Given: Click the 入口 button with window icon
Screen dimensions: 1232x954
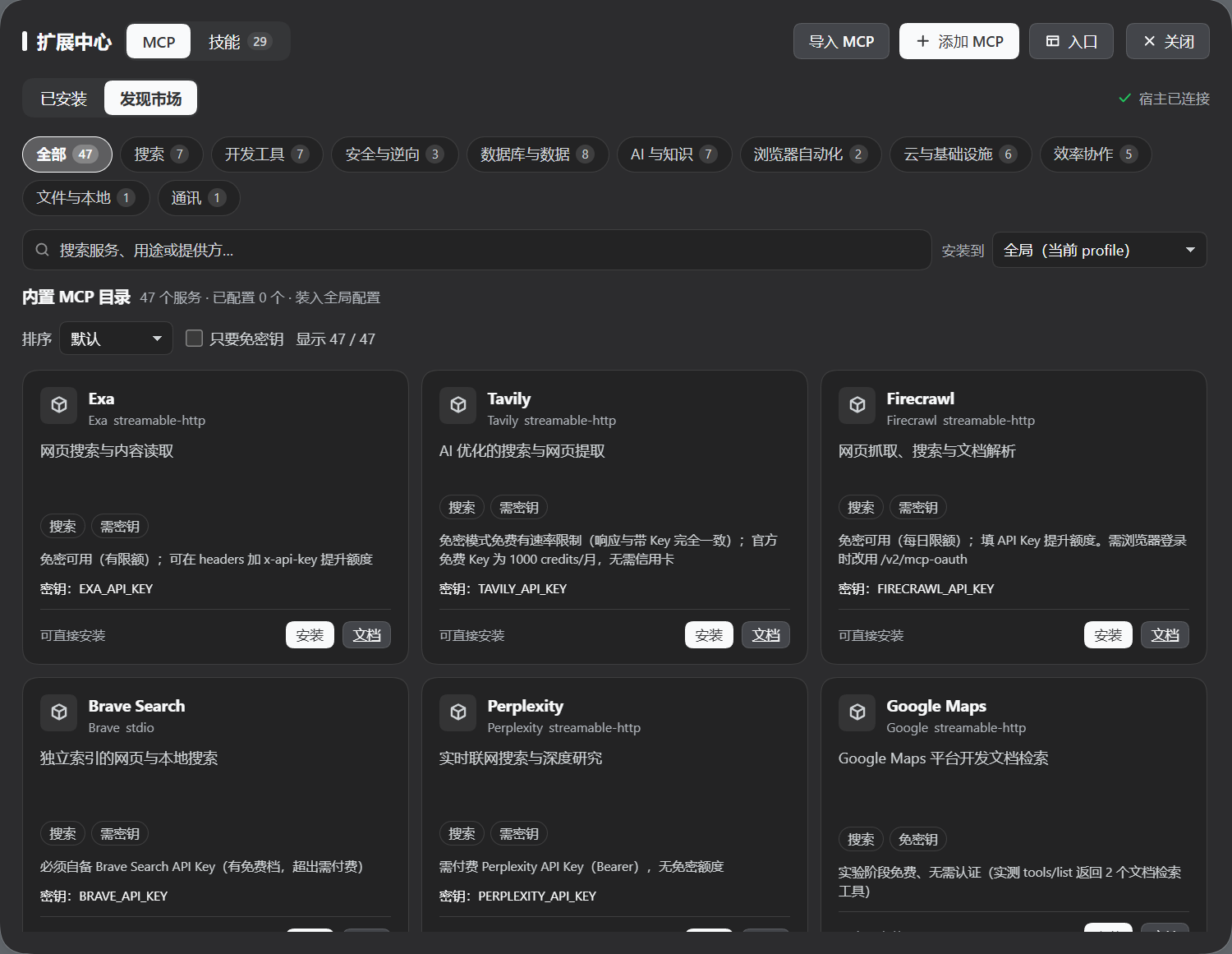Looking at the screenshot, I should (x=1071, y=41).
